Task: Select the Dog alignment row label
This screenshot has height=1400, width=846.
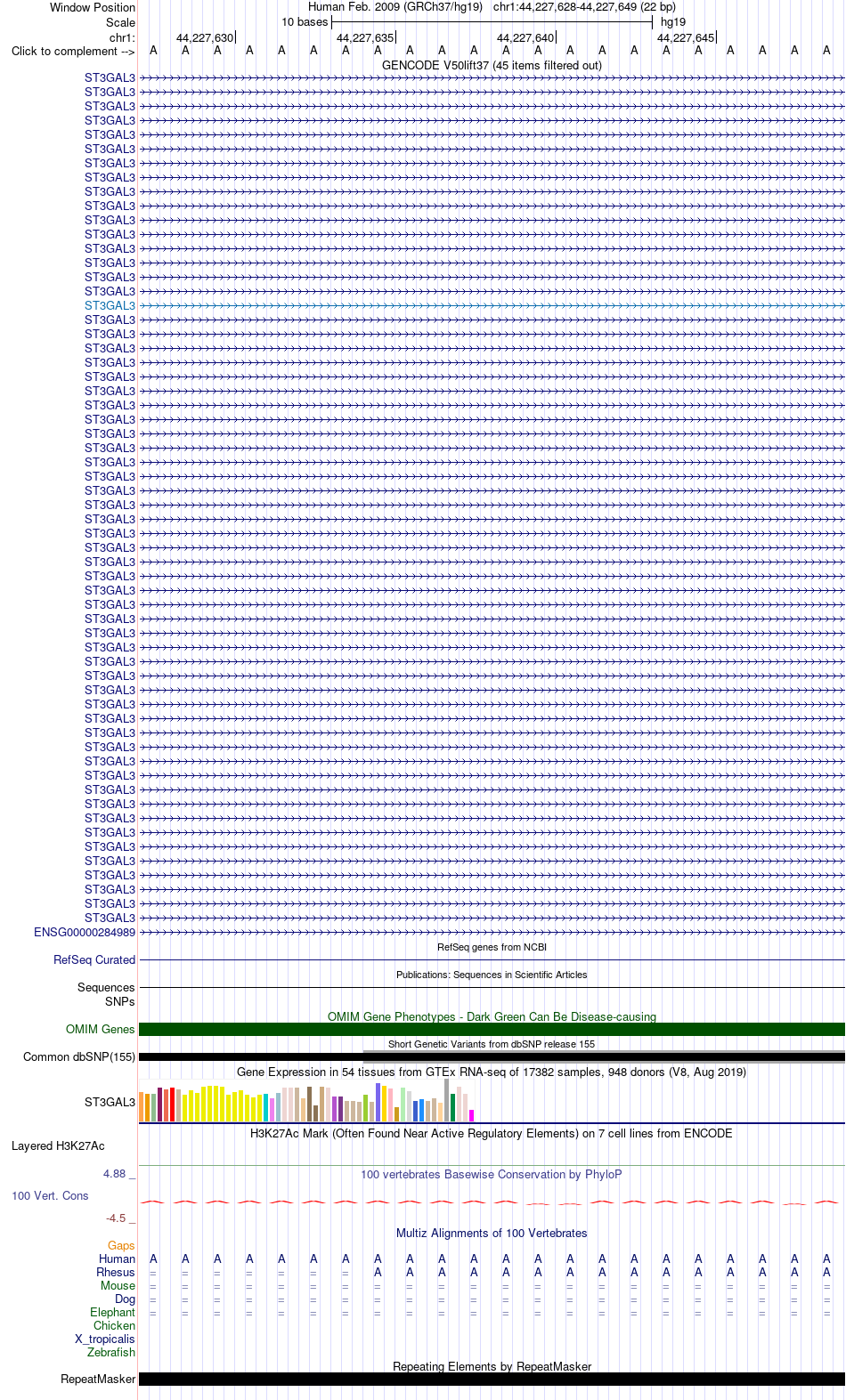Action: pyautogui.click(x=125, y=1299)
